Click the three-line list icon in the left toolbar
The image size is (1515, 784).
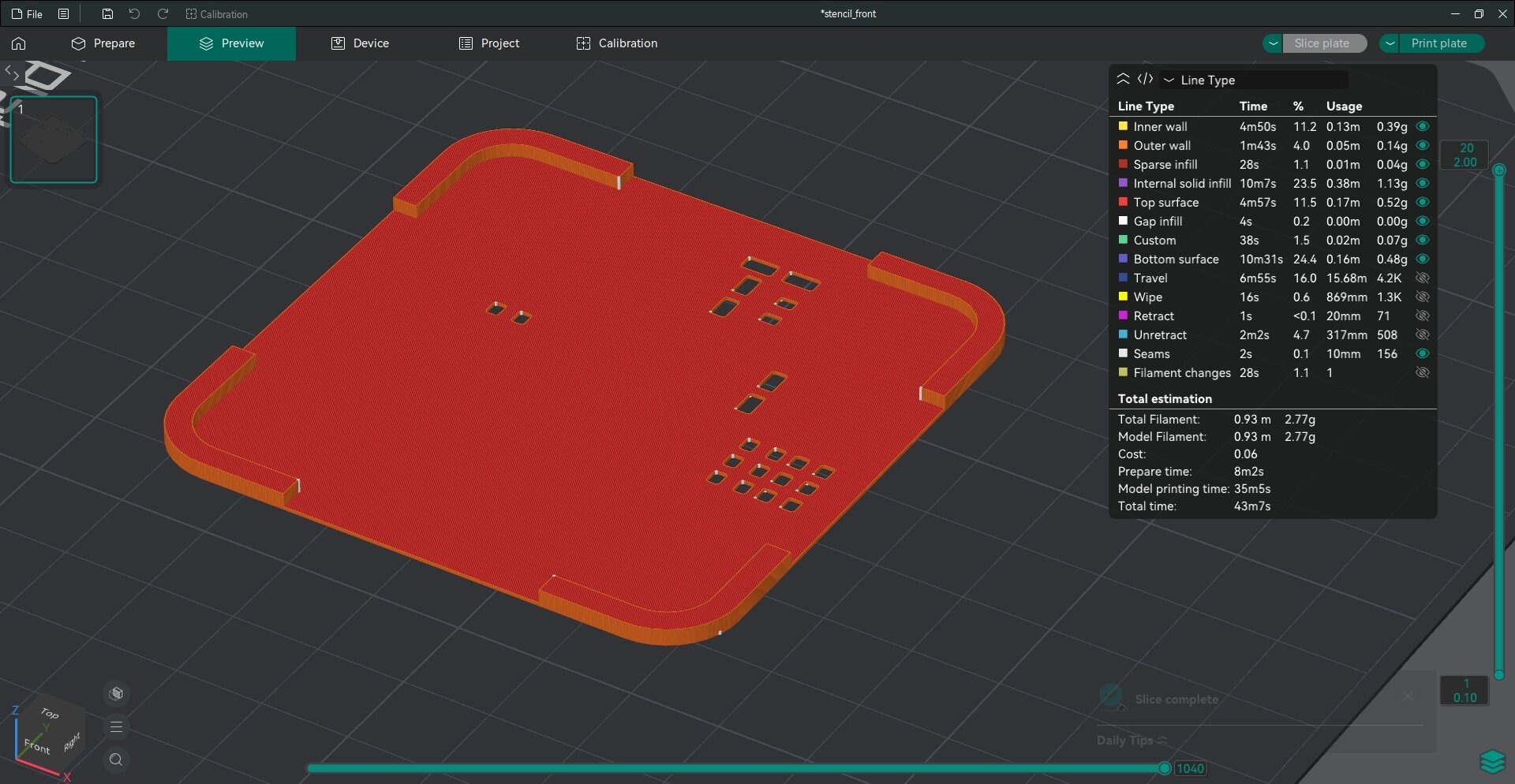coord(117,726)
